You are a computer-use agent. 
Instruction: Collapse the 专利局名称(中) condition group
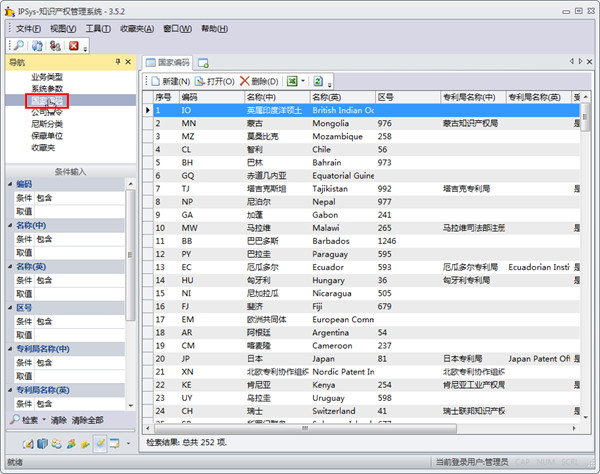(10, 349)
